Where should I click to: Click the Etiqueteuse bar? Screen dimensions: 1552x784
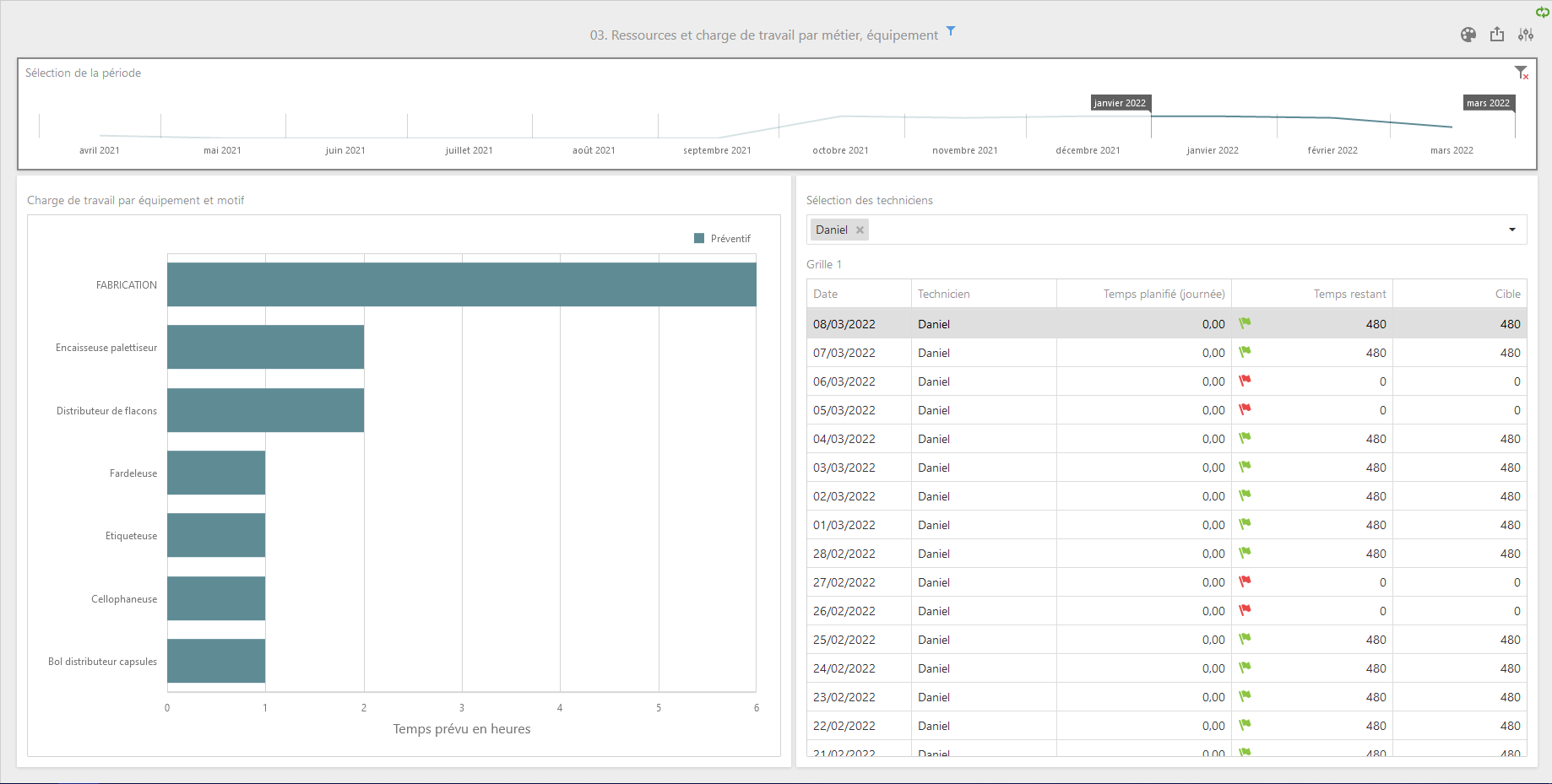[216, 535]
